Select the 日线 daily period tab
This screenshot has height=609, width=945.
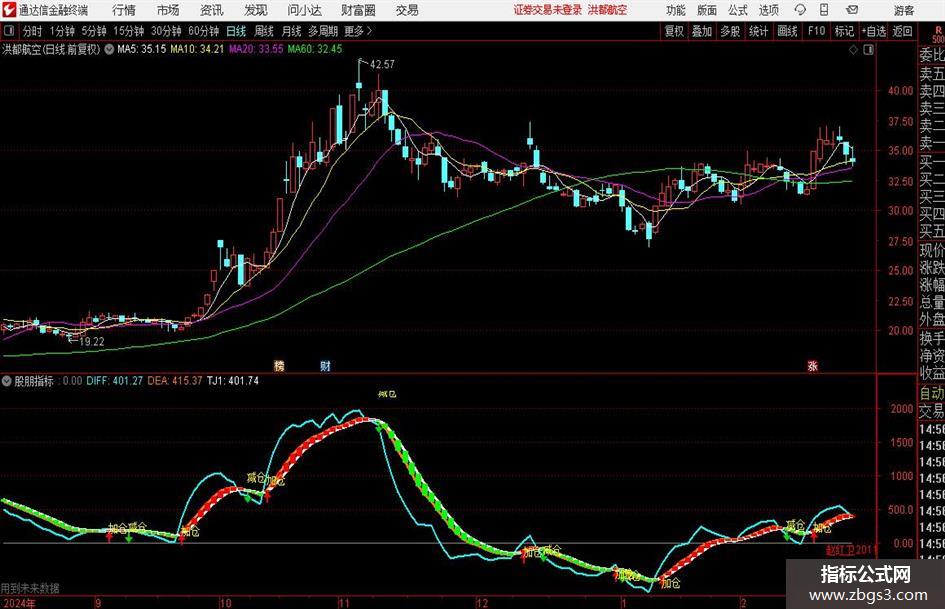236,31
